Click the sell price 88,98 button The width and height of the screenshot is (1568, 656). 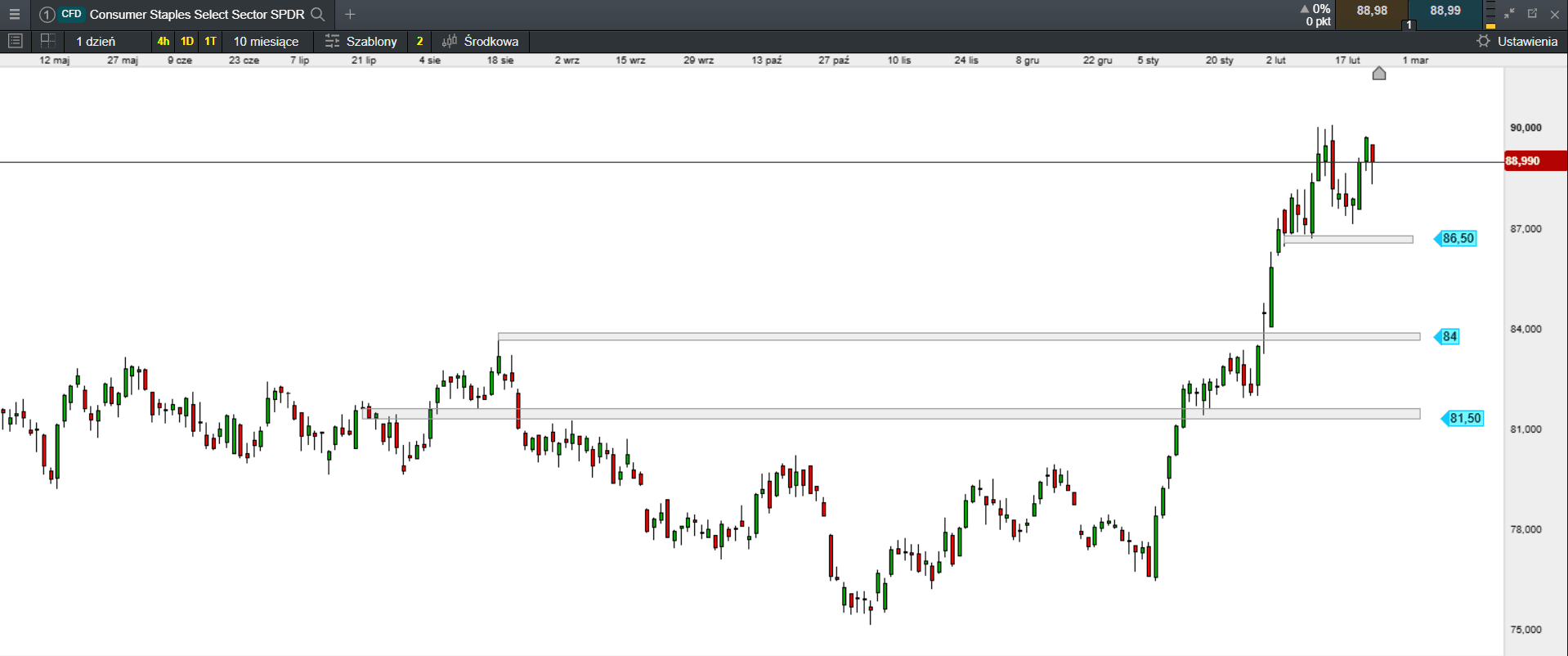[x=1372, y=11]
